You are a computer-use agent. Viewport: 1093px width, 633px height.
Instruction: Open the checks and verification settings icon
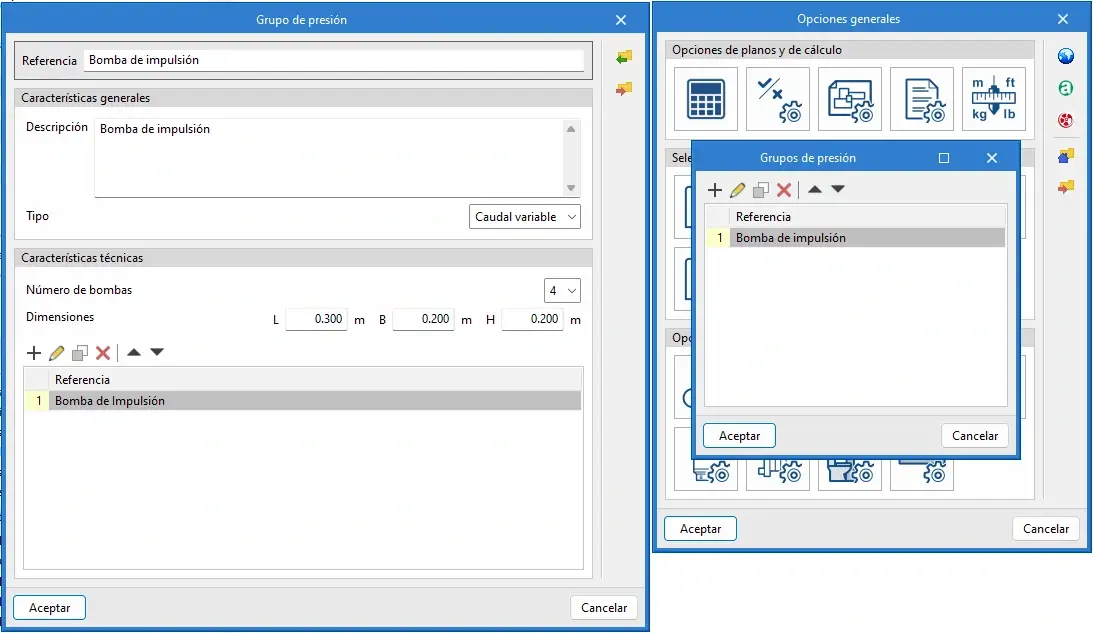777,98
